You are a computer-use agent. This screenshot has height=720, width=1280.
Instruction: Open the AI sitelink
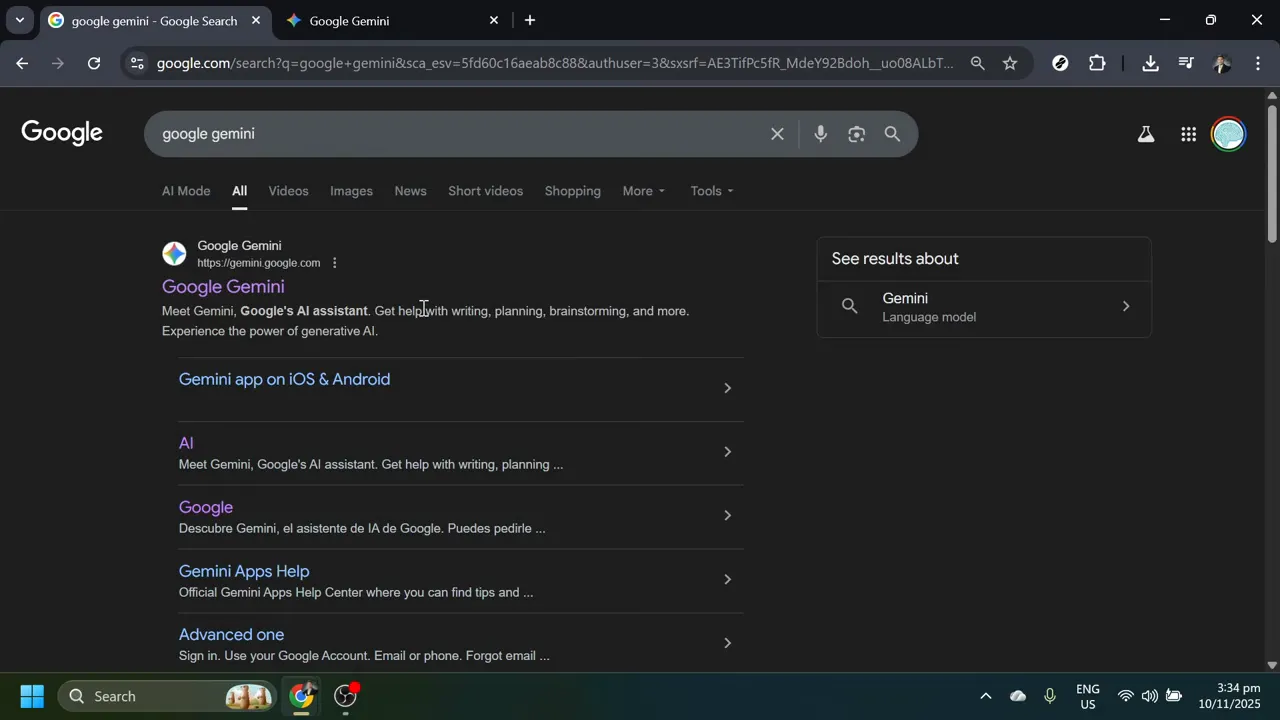coord(186,443)
